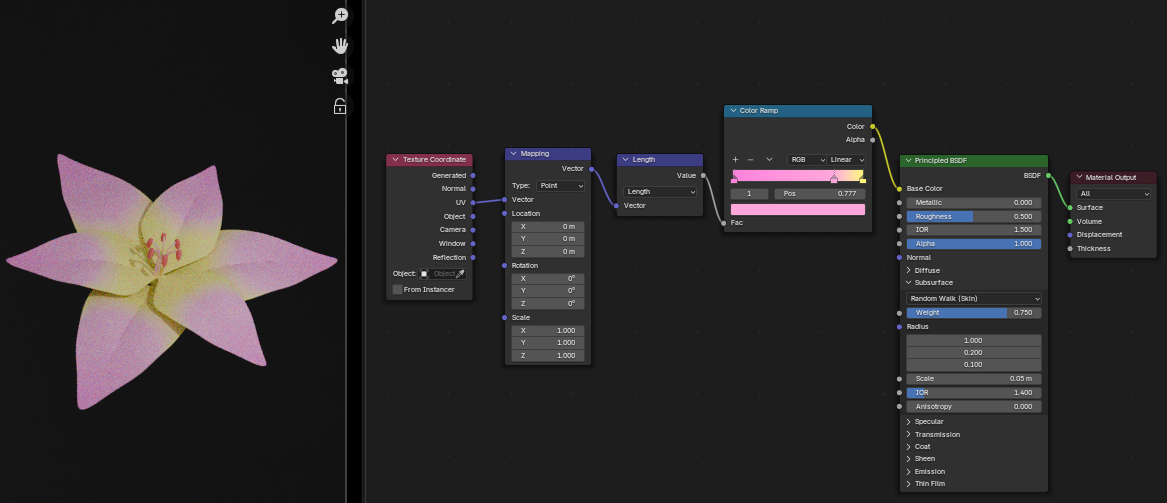This screenshot has height=503, width=1167.
Task: Click the Mapping Scale Z field
Action: [x=548, y=356]
